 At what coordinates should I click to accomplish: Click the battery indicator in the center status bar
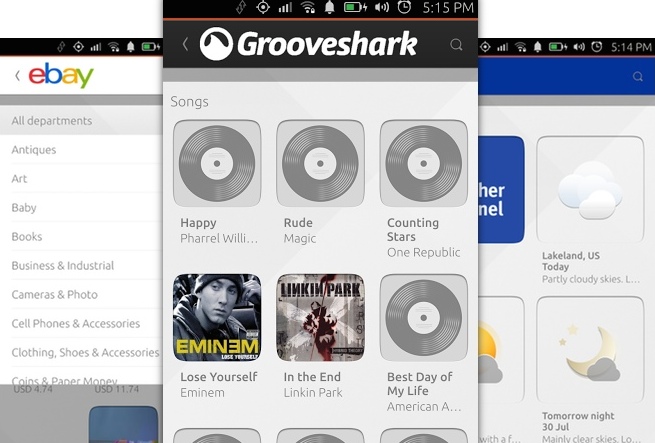pos(354,8)
